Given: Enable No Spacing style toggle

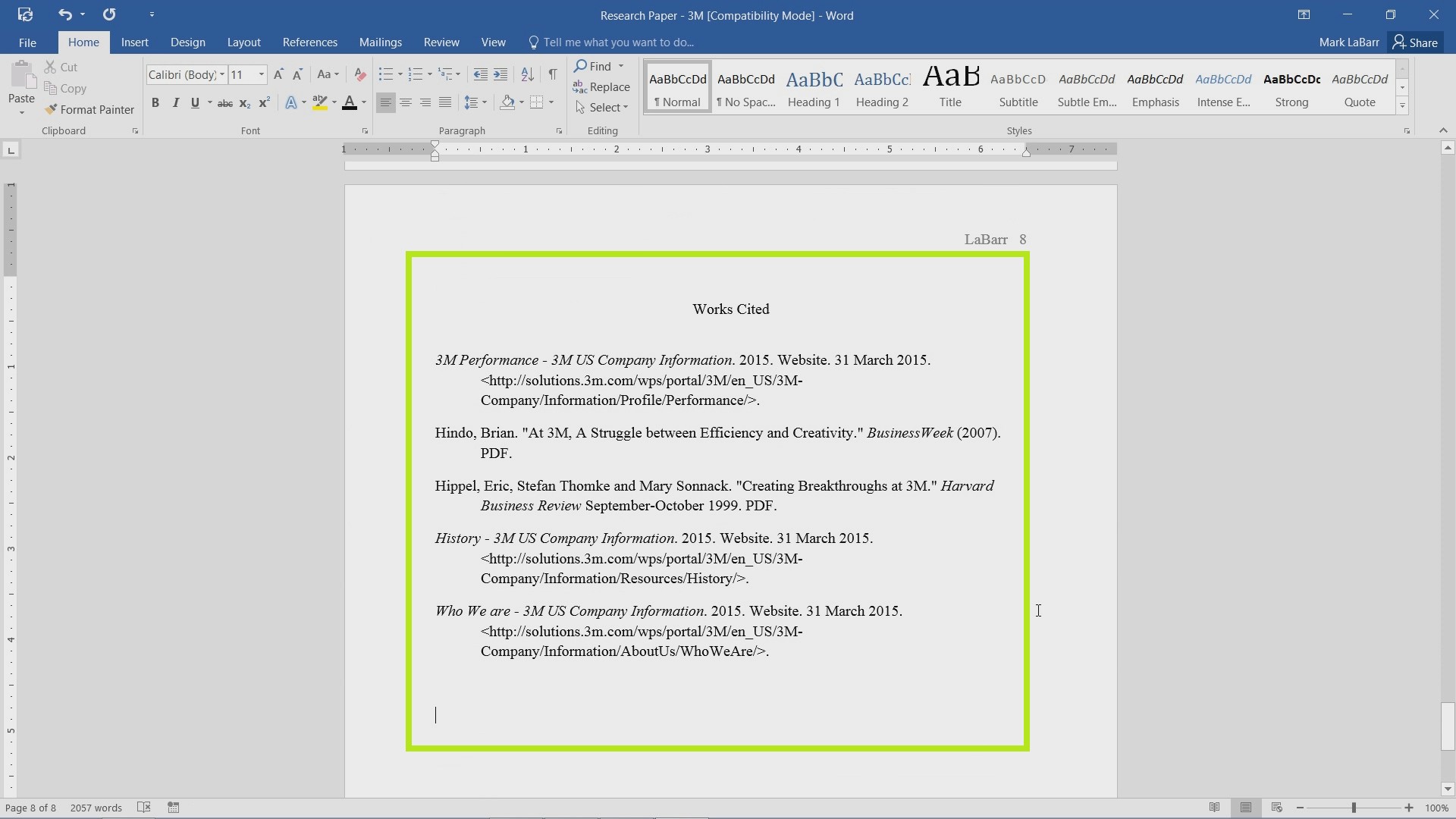Looking at the screenshot, I should click(x=746, y=89).
